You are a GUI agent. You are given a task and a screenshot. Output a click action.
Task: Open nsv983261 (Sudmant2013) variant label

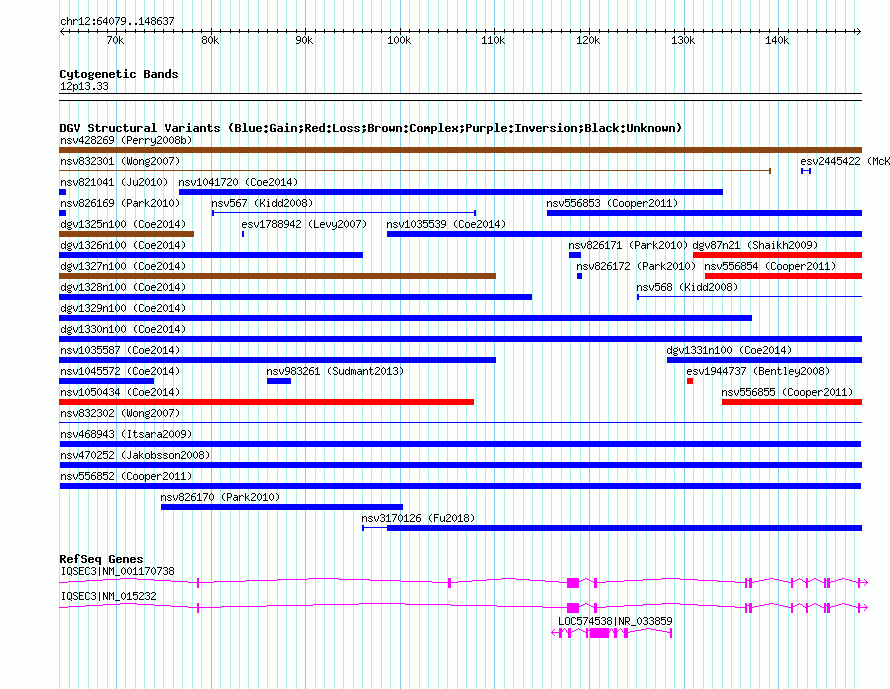(x=335, y=371)
